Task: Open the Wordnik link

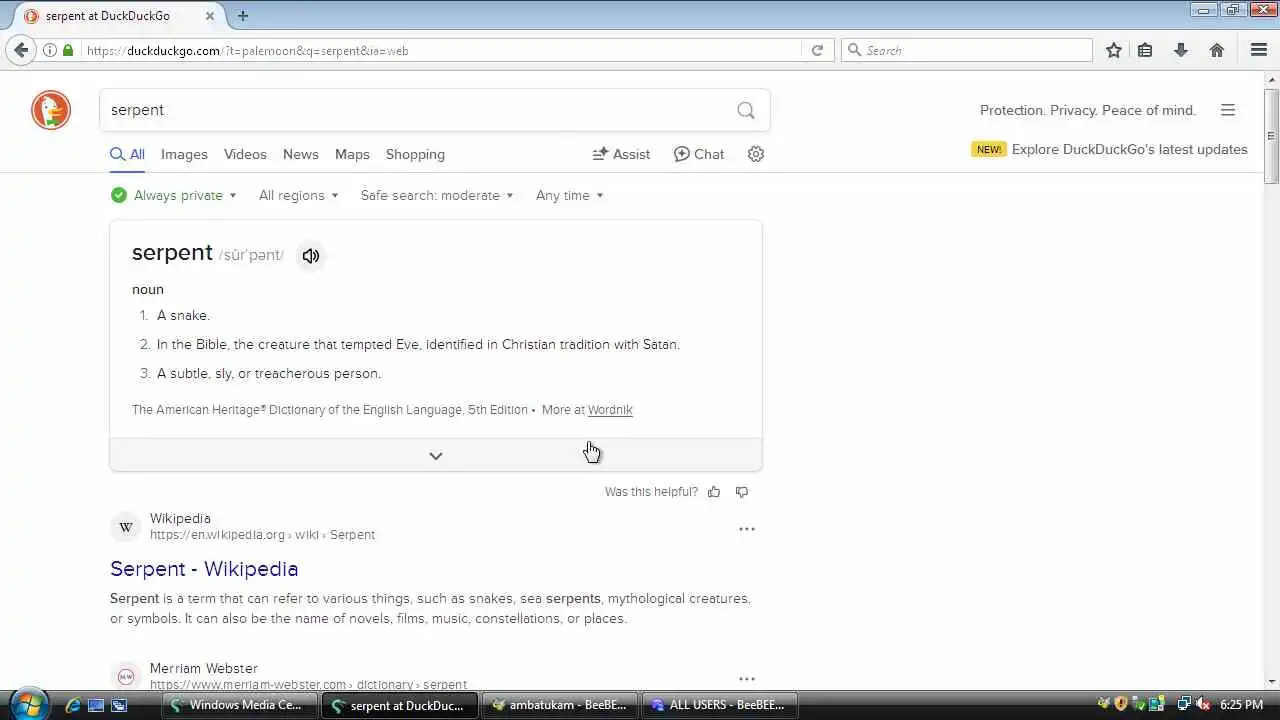Action: [x=610, y=410]
